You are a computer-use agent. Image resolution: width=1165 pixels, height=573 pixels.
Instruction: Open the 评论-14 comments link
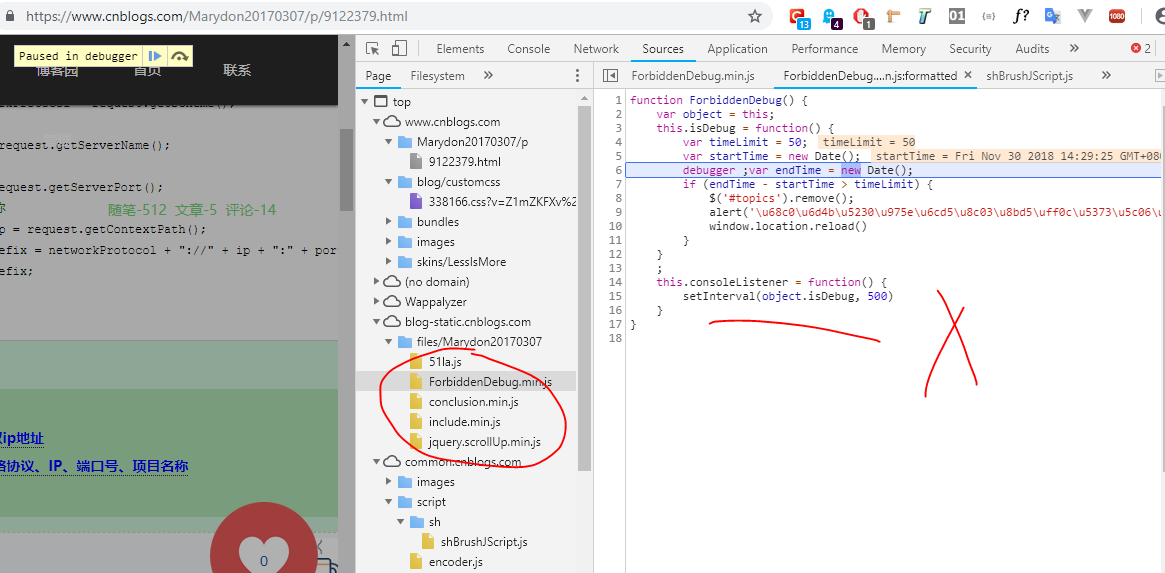coord(250,210)
